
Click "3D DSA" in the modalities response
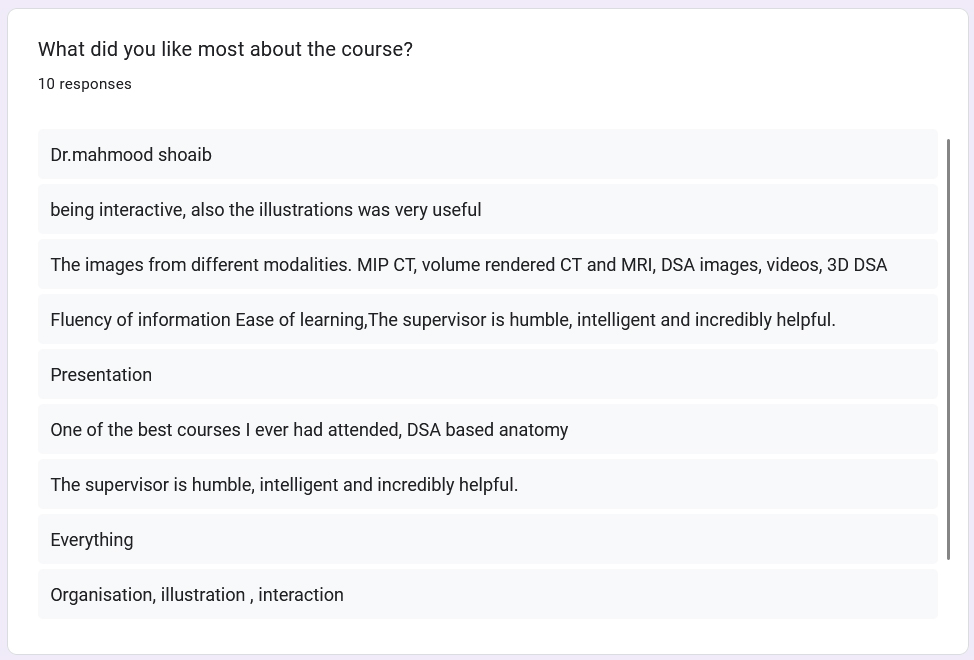click(857, 265)
